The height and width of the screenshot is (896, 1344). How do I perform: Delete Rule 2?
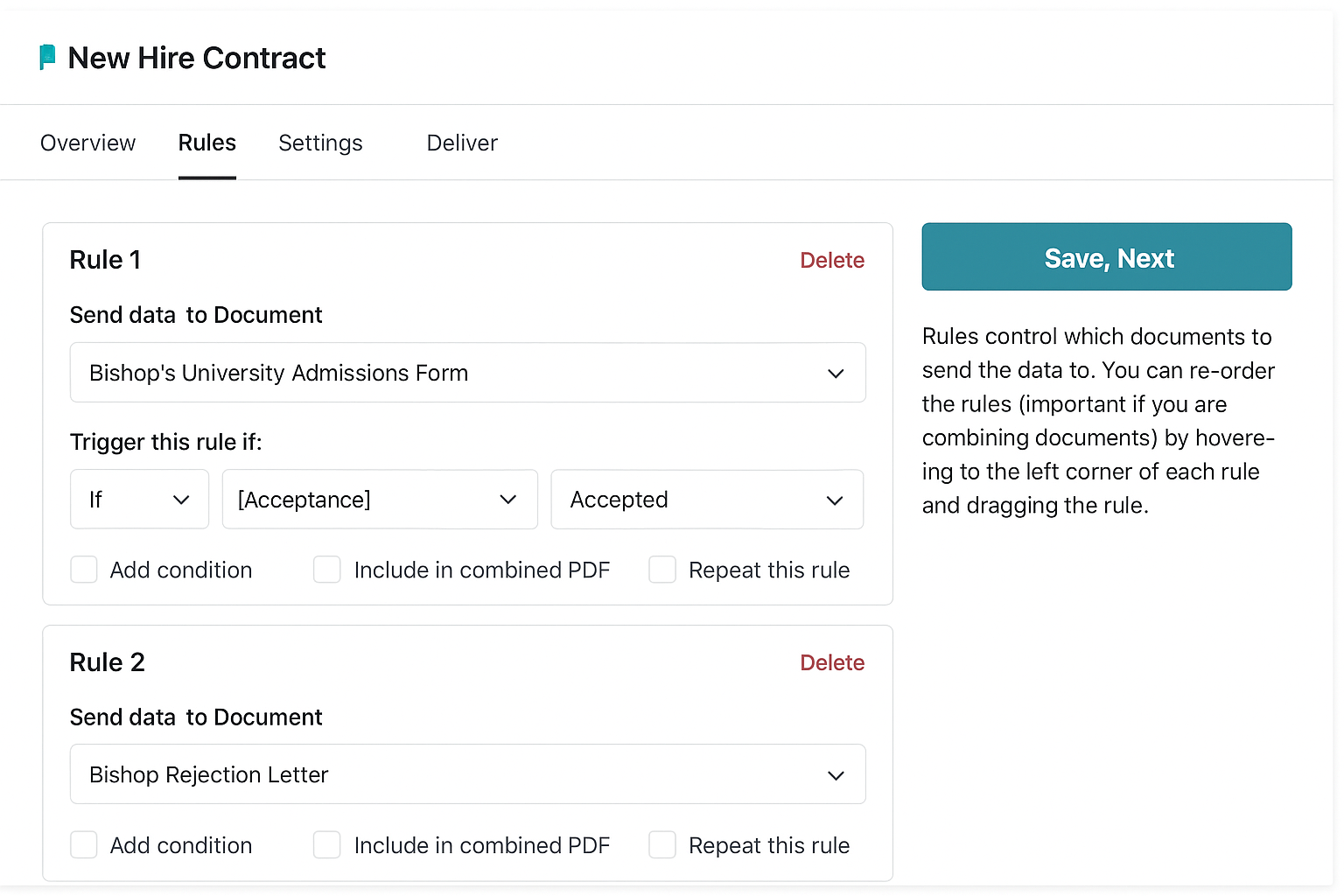832,662
